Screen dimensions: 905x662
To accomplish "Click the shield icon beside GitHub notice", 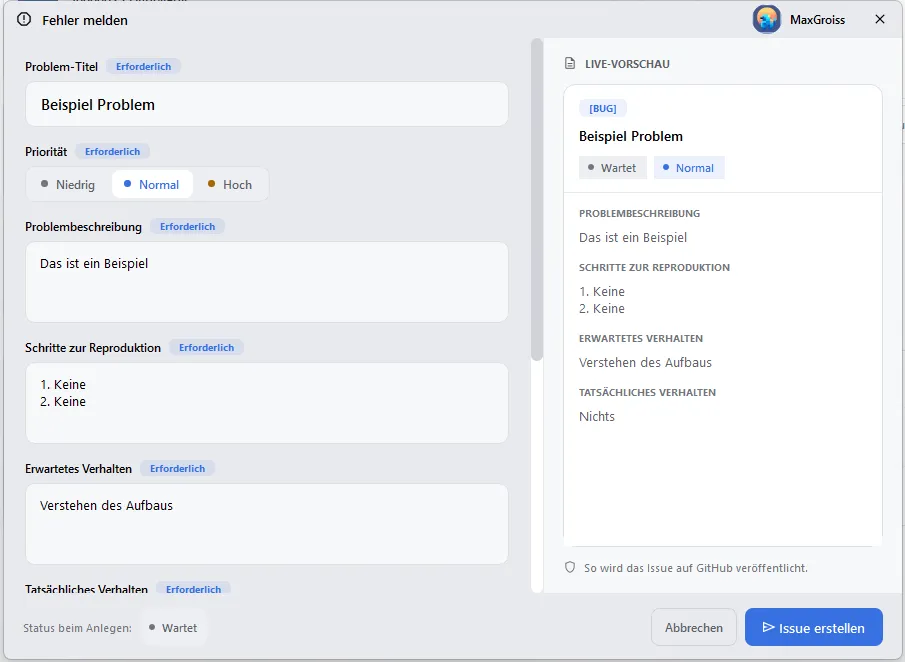I will [x=570, y=567].
